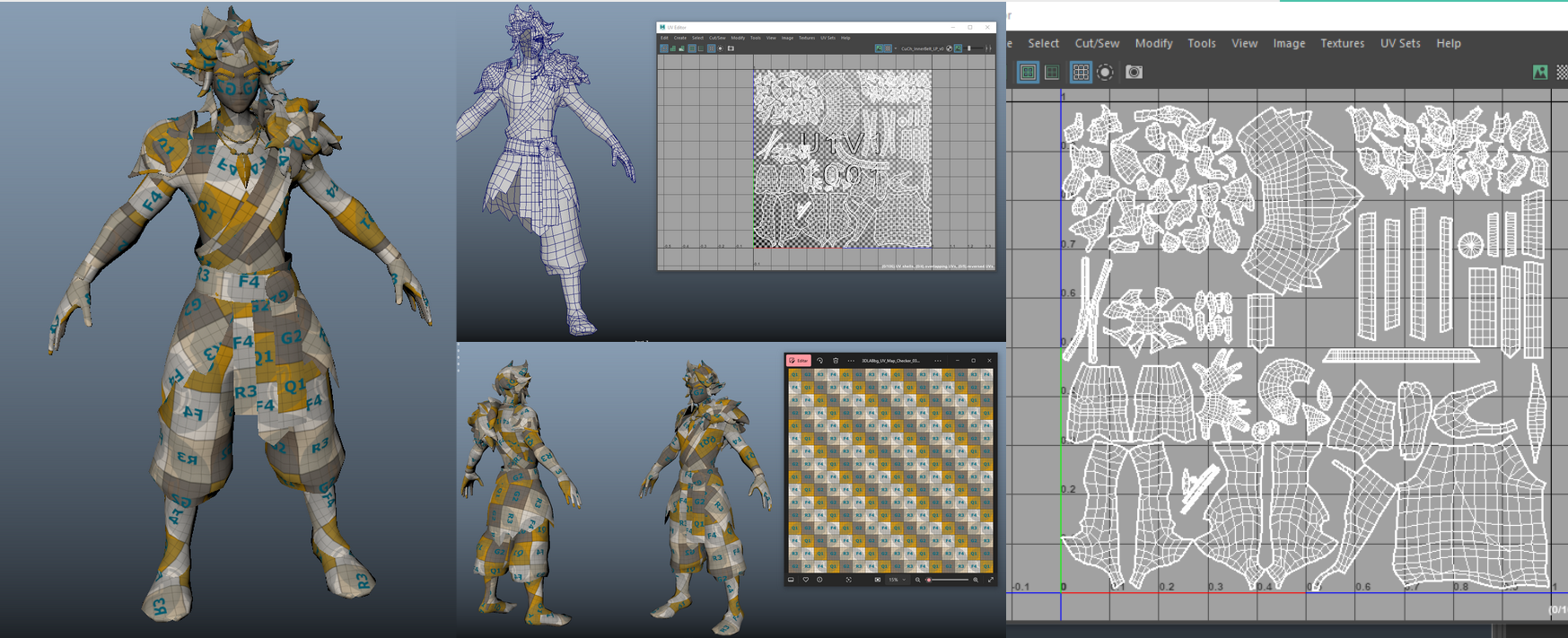This screenshot has width=1568, height=638.
Task: Open the UV Sets menu in large UV editor
Action: tap(1399, 43)
